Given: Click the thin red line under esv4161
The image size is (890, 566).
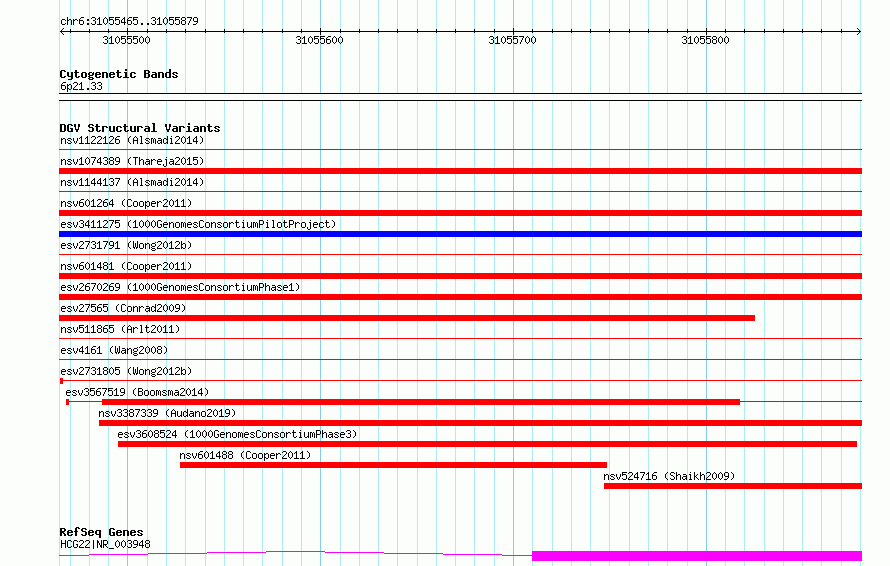Looking at the screenshot, I should [x=460, y=359].
